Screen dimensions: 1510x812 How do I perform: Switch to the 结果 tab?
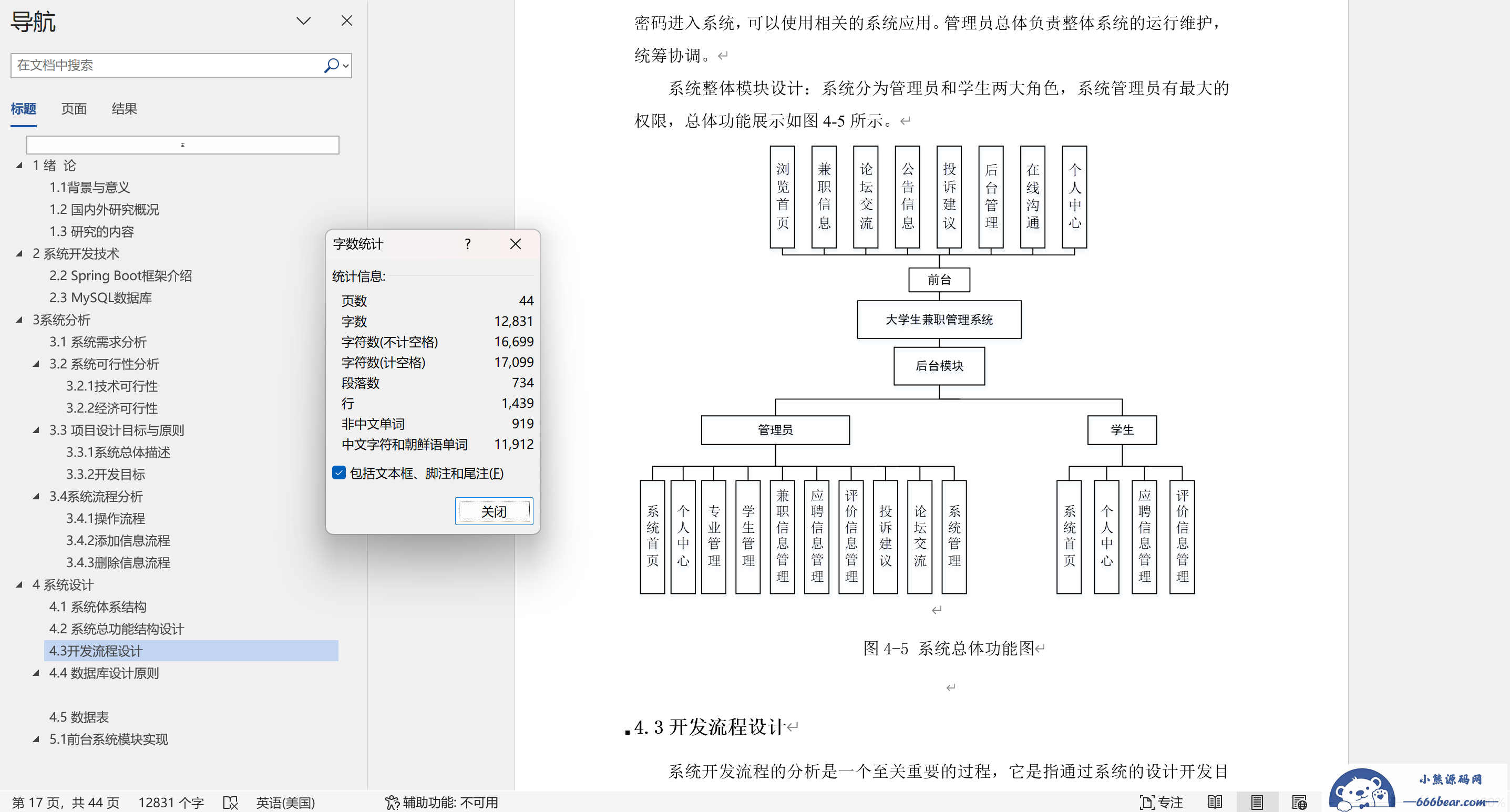coord(124,108)
